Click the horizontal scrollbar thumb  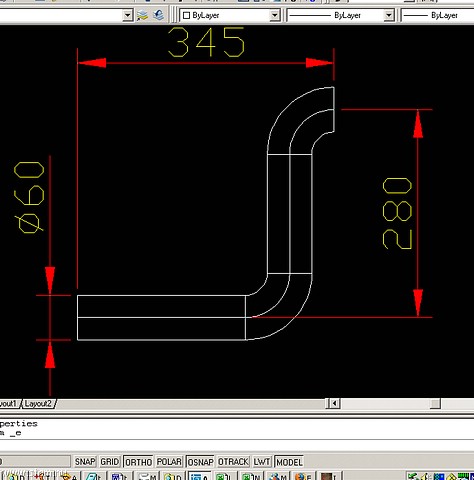(435, 404)
